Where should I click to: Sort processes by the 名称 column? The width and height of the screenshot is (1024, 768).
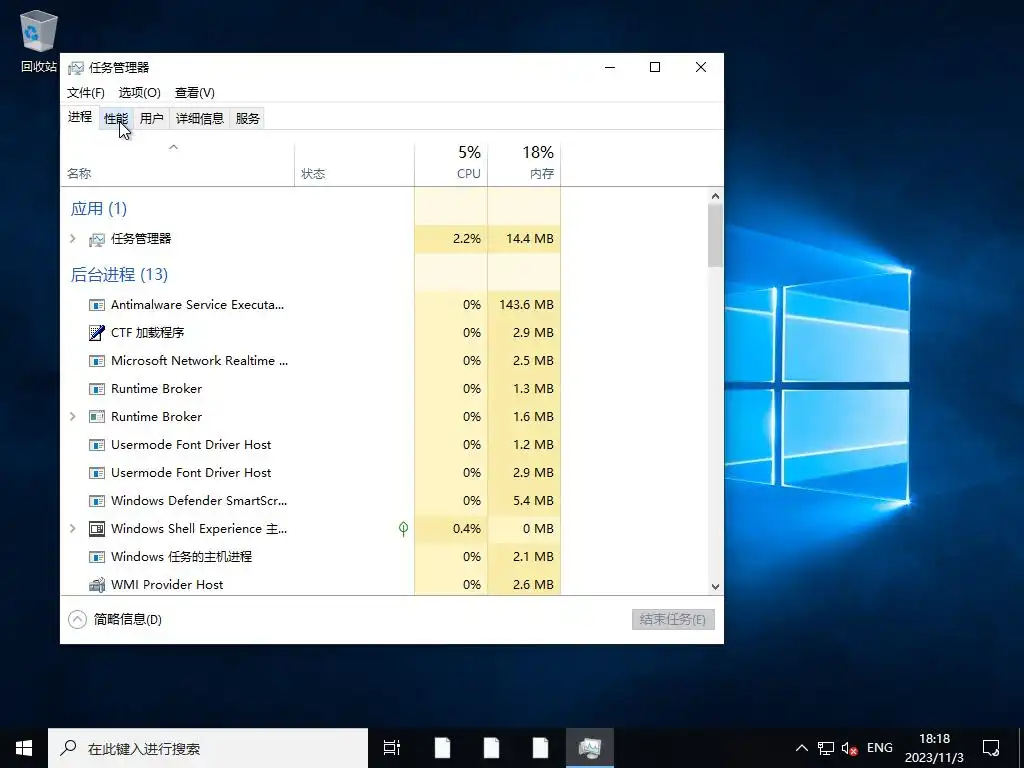pyautogui.click(x=177, y=165)
